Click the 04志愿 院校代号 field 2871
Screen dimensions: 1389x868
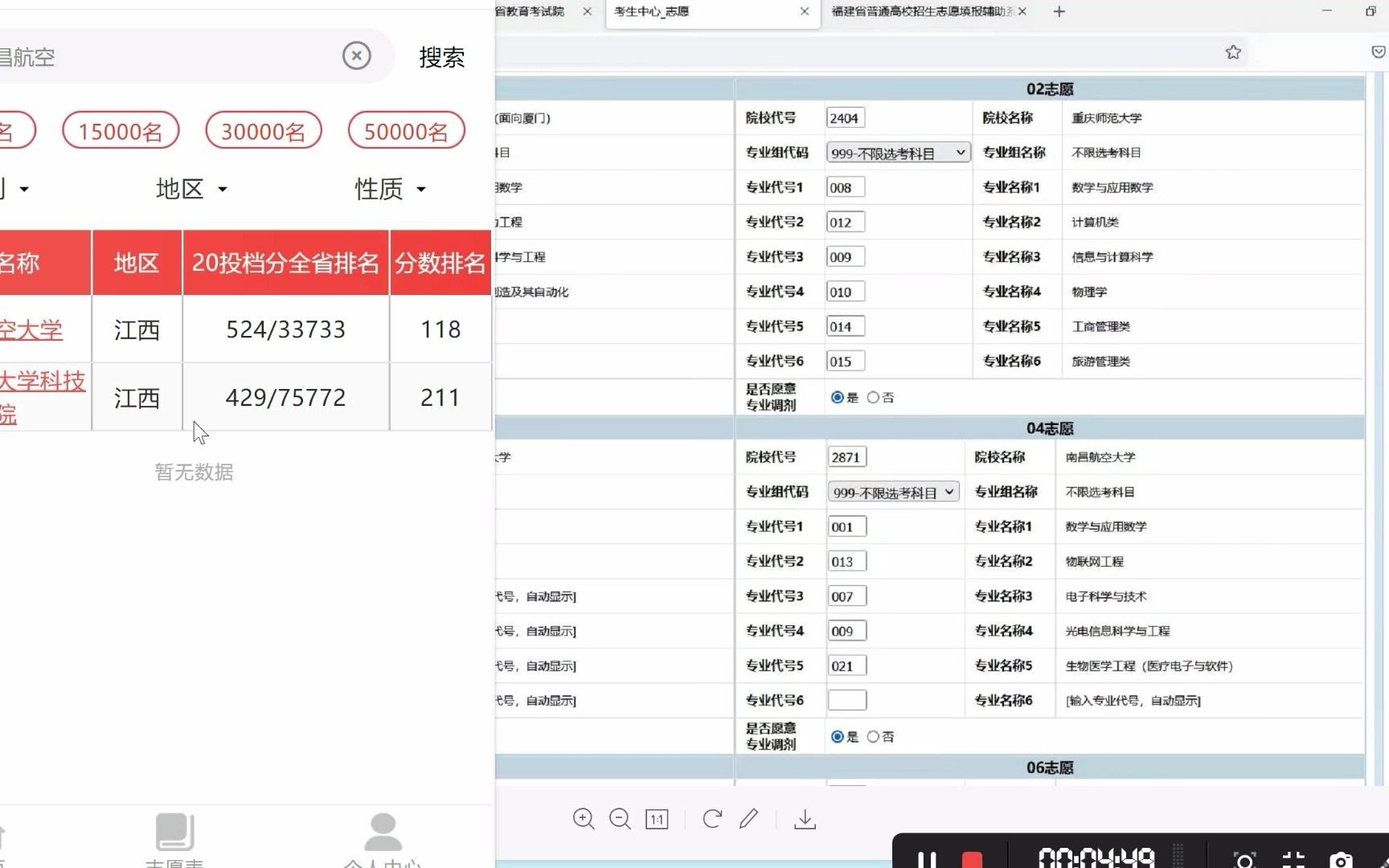[x=847, y=457]
